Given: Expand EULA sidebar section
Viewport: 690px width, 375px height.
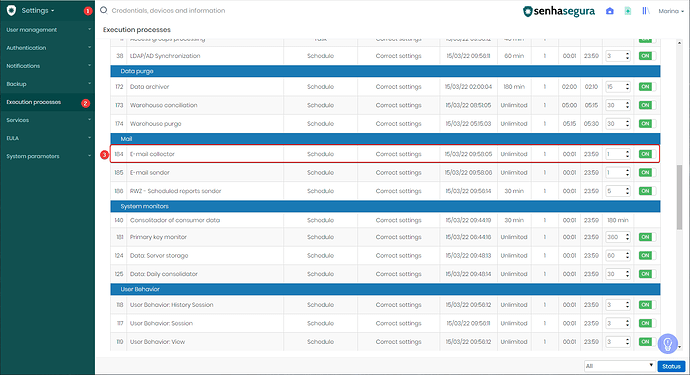Looking at the screenshot, I should 48,138.
